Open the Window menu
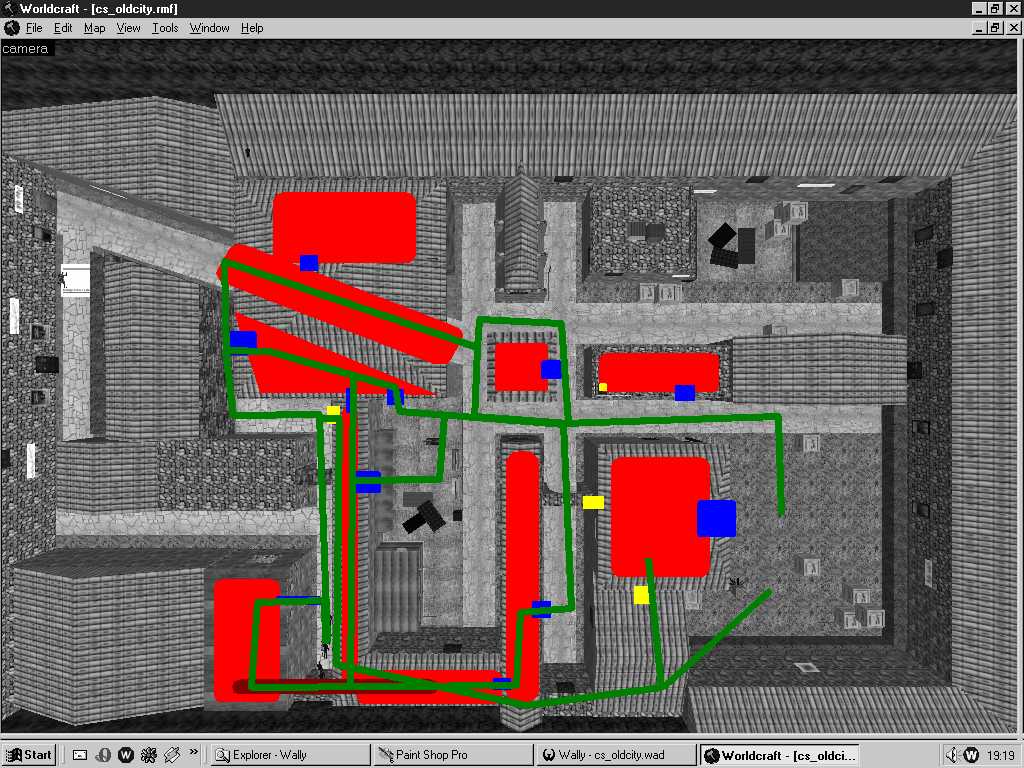 209,28
